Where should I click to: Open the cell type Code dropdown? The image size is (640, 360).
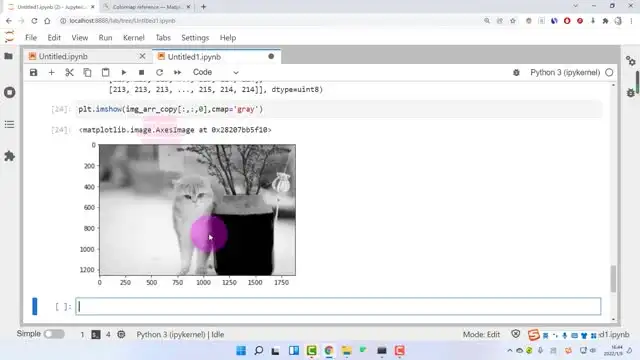click(215, 72)
